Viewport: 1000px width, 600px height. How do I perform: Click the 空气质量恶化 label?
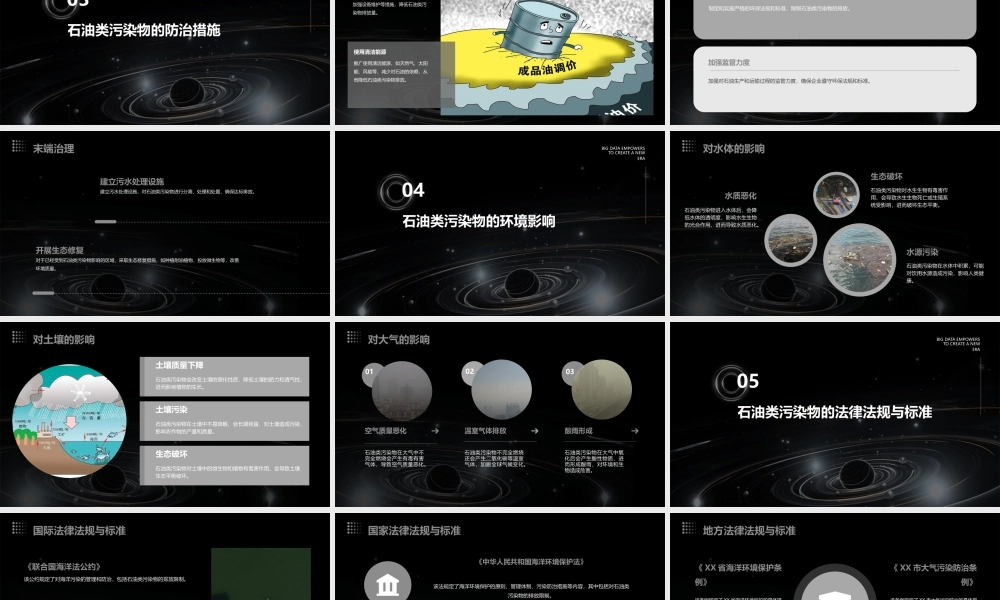click(386, 431)
